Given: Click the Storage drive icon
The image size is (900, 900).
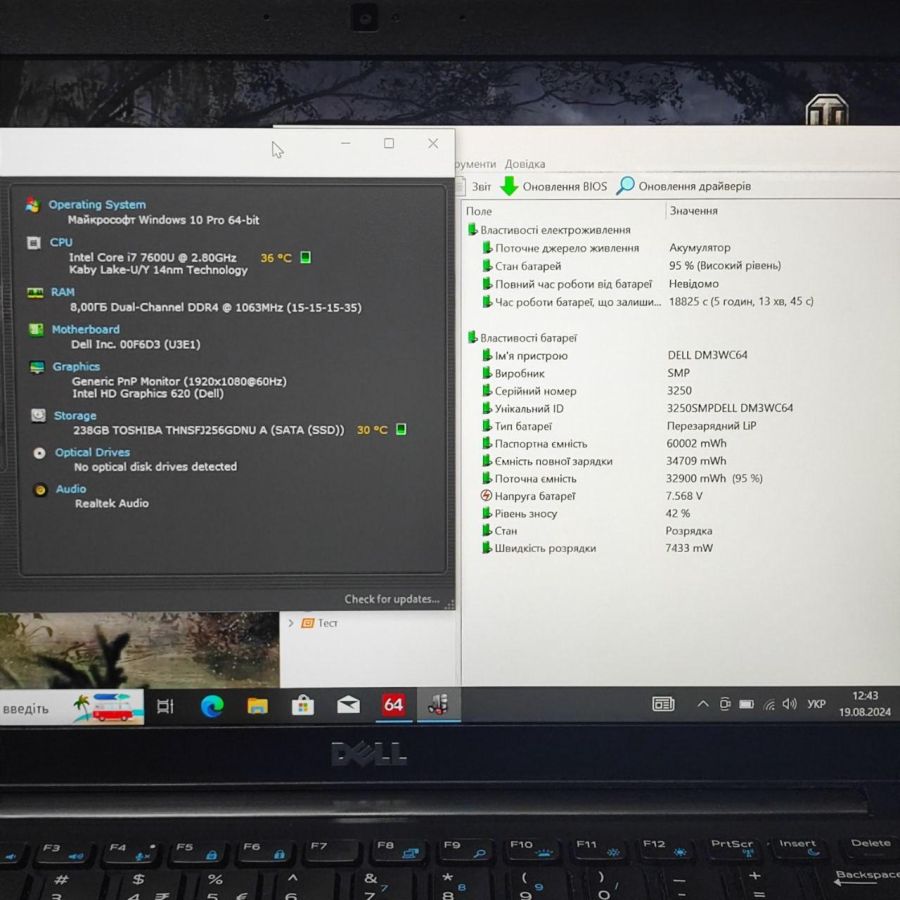Looking at the screenshot, I should pyautogui.click(x=38, y=415).
